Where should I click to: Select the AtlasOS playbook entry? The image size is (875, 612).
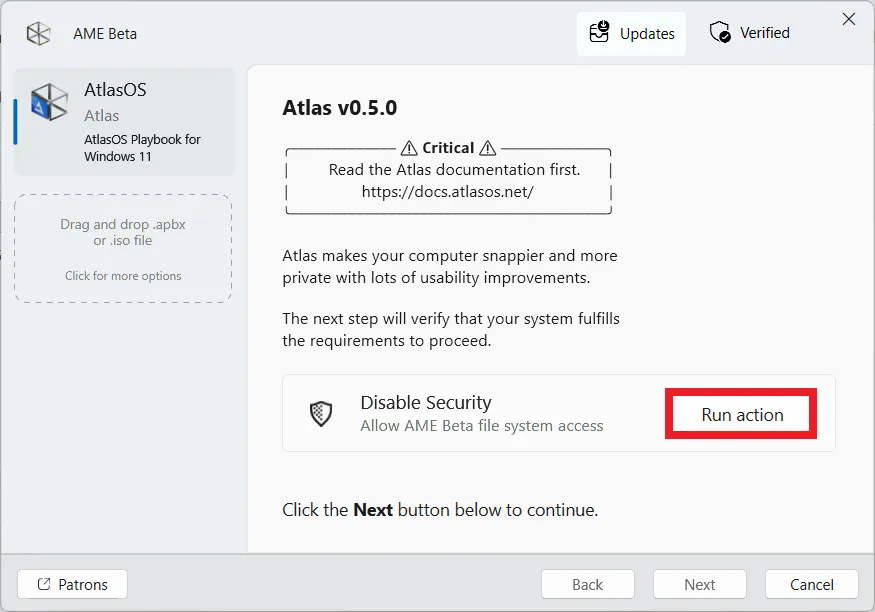coord(123,121)
